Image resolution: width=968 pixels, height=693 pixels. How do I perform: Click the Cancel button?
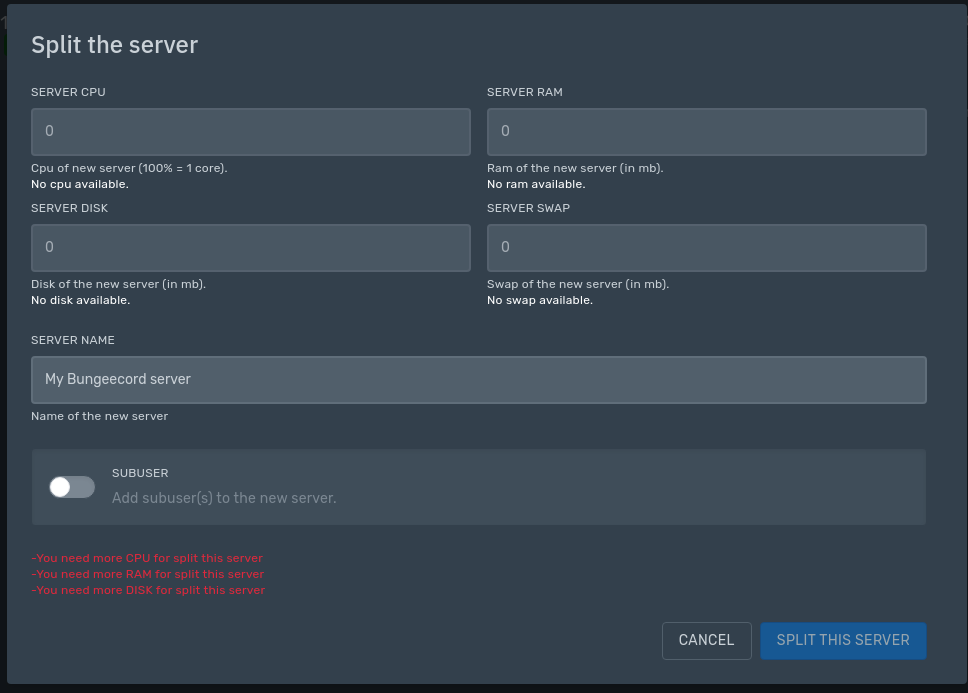pos(706,641)
